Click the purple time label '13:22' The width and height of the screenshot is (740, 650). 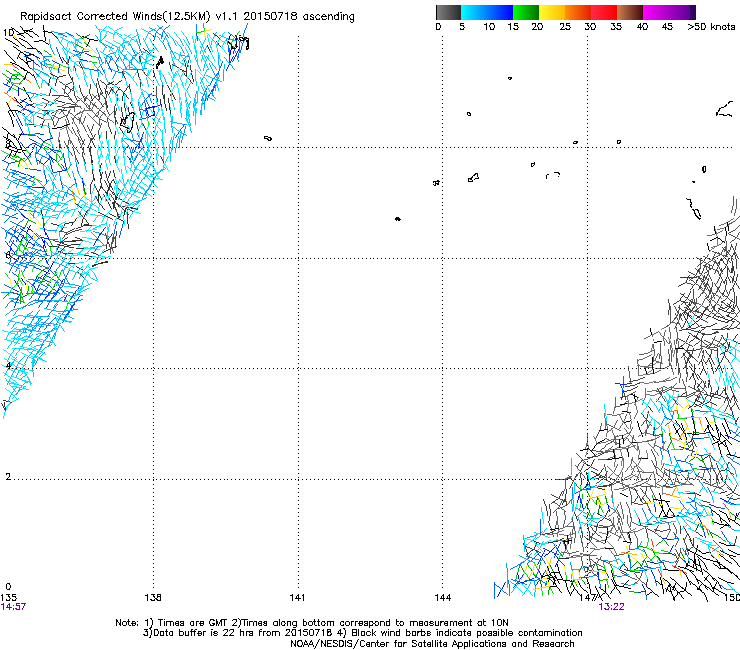611,607
